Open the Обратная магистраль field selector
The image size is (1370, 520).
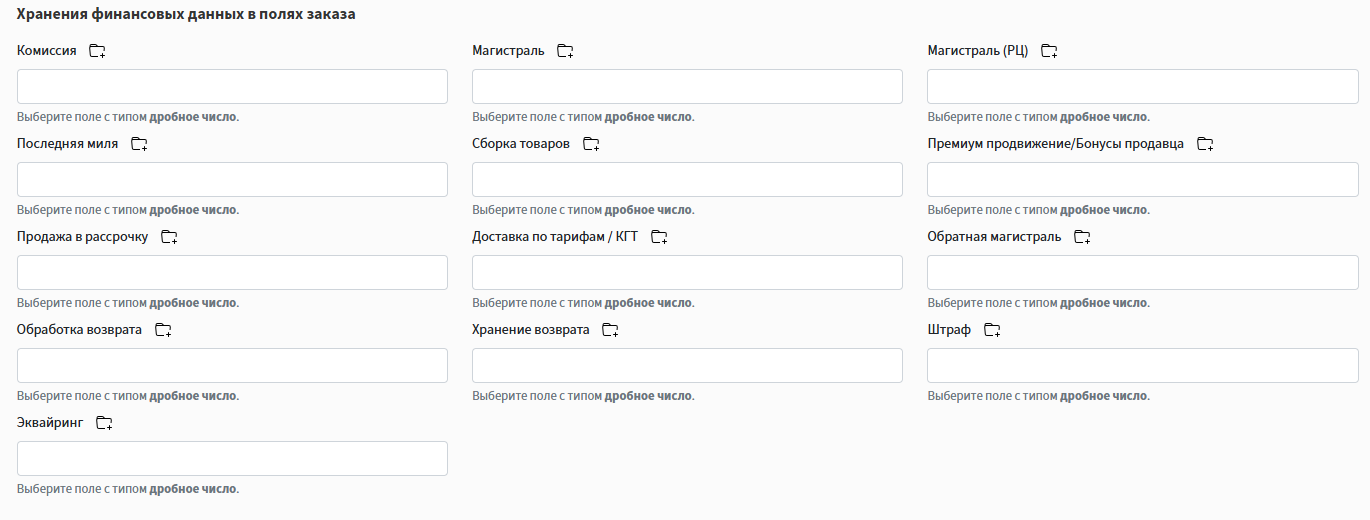coord(1143,272)
